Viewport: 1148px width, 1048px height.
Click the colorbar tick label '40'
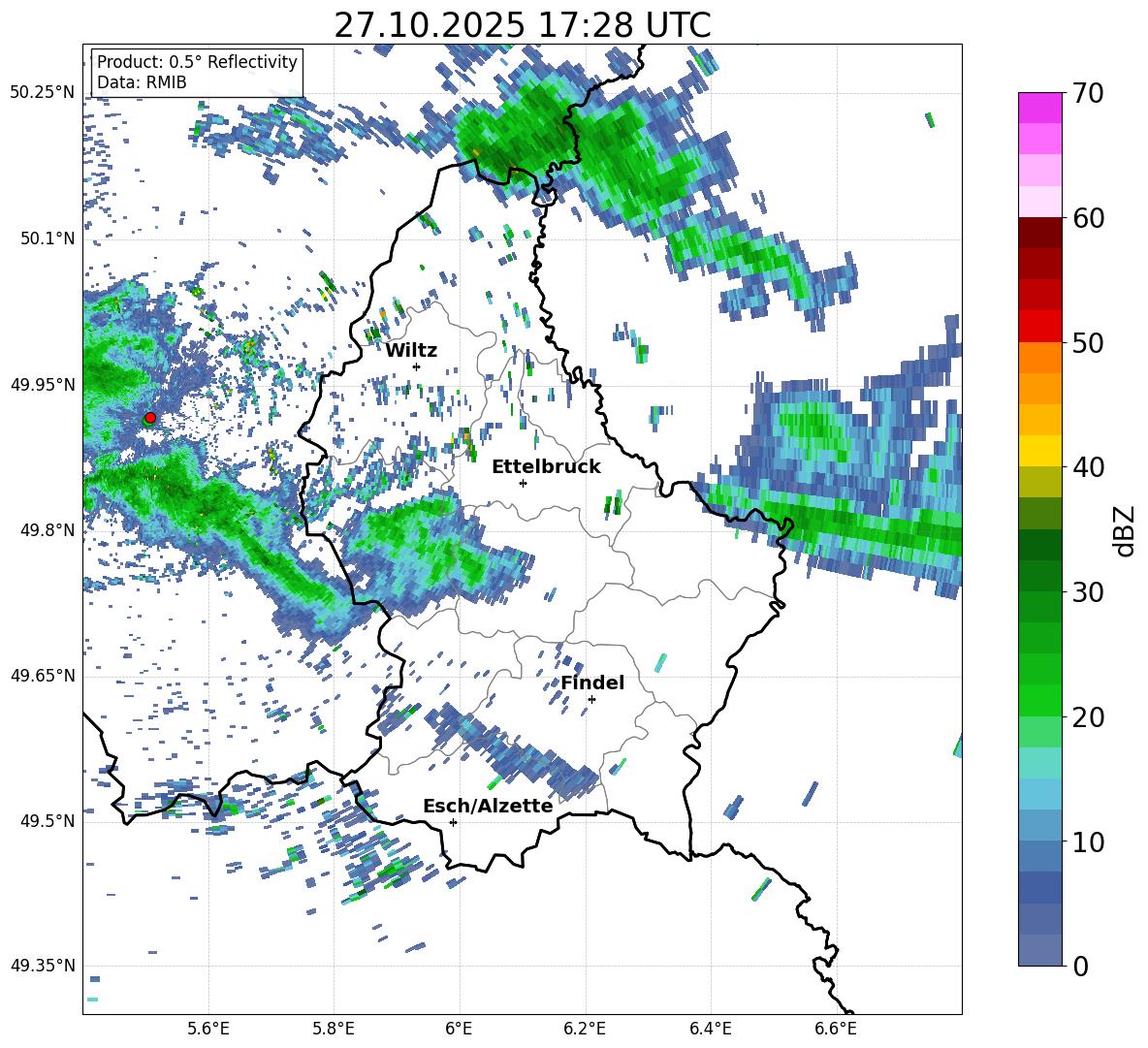point(1088,467)
